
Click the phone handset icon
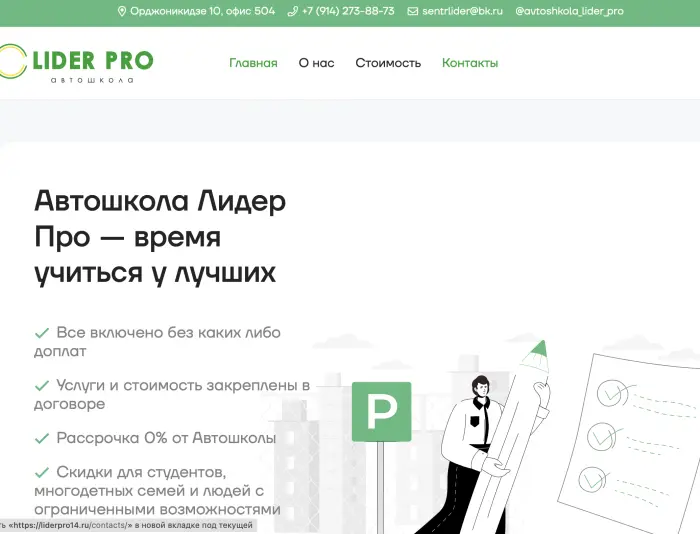point(292,12)
